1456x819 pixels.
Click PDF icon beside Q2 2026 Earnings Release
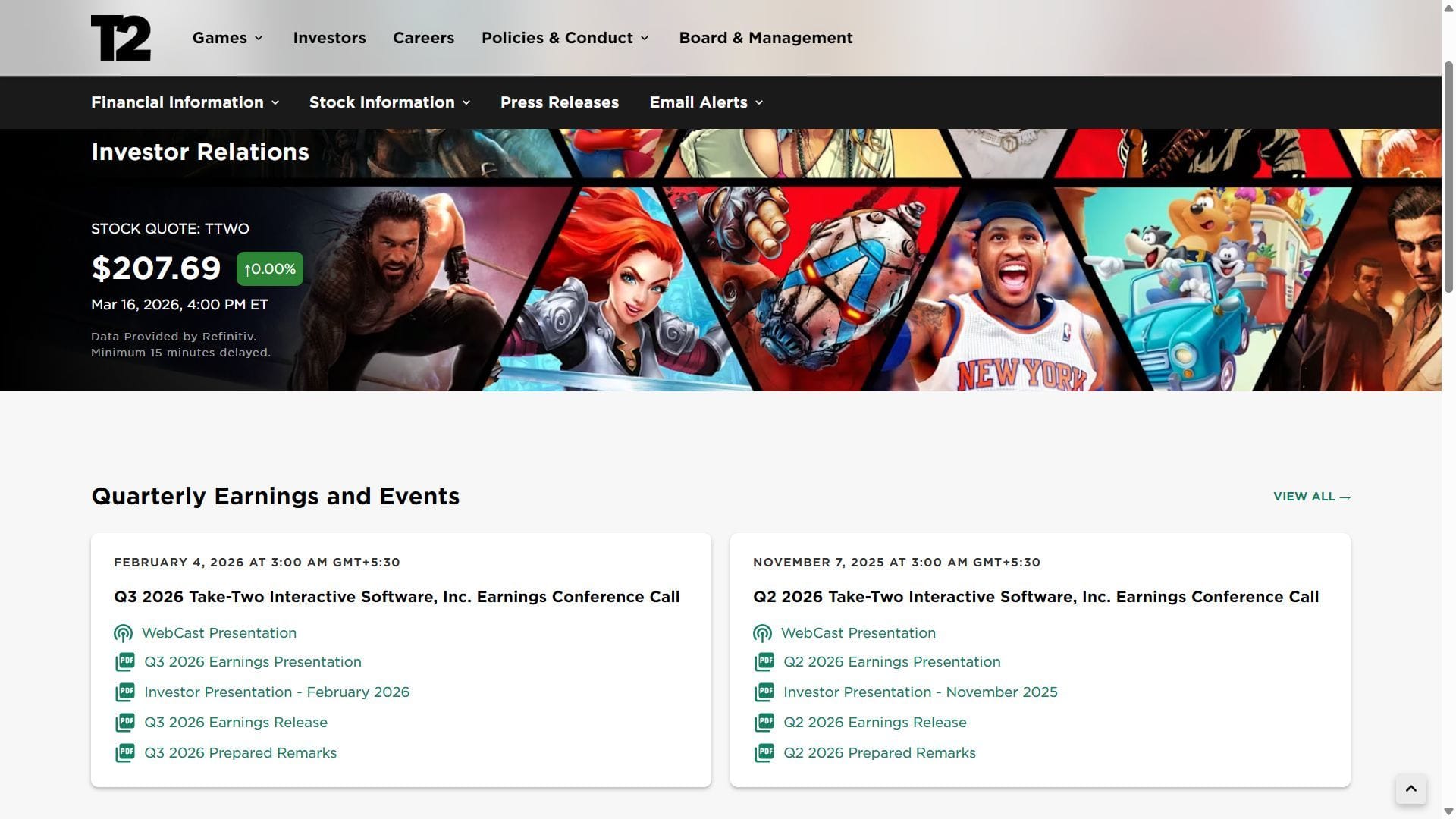[764, 723]
